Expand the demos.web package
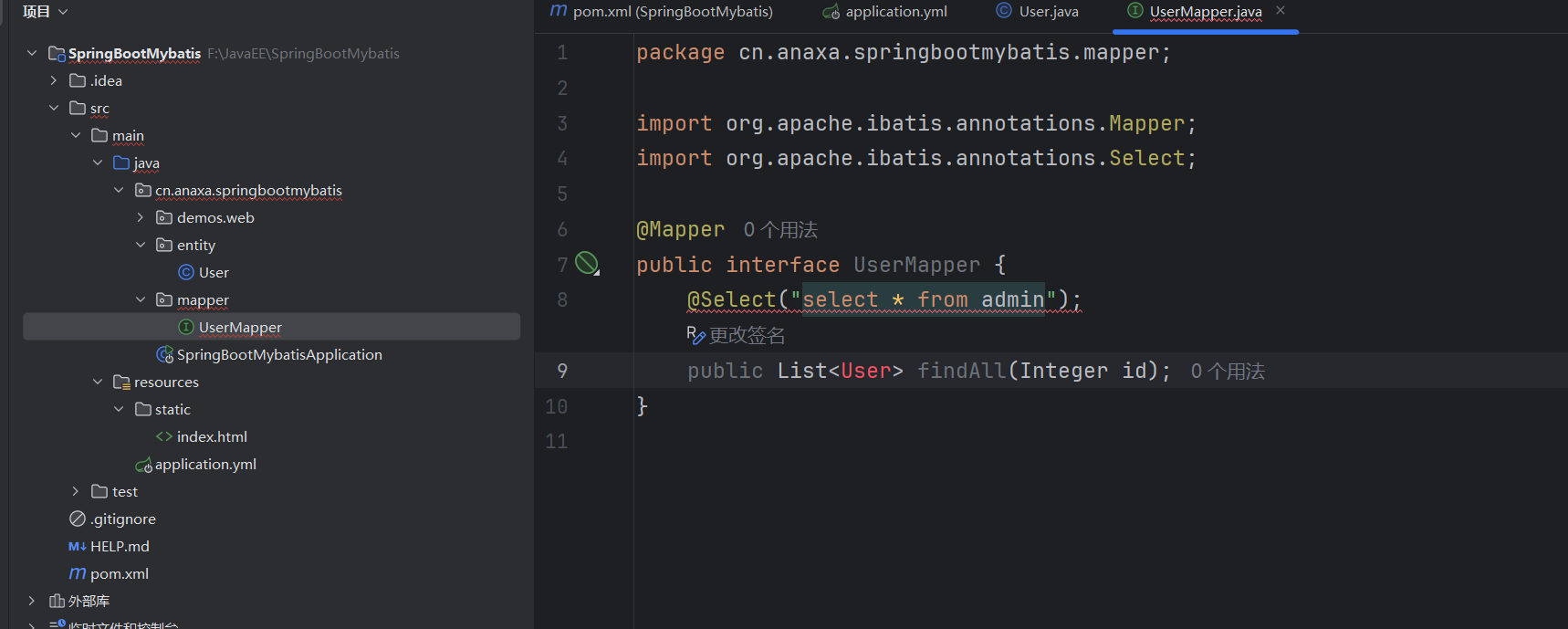The width and height of the screenshot is (1568, 629). click(141, 217)
